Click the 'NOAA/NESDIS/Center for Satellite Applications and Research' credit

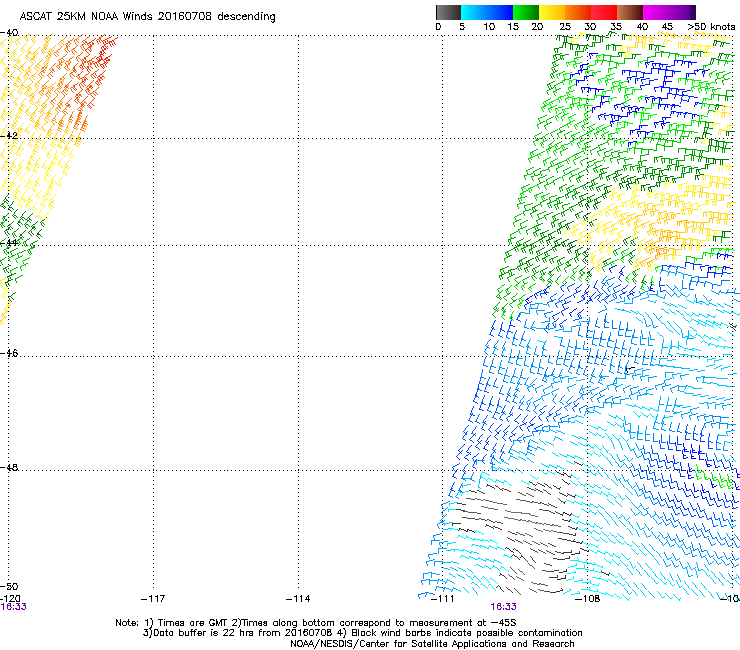[x=432, y=644]
